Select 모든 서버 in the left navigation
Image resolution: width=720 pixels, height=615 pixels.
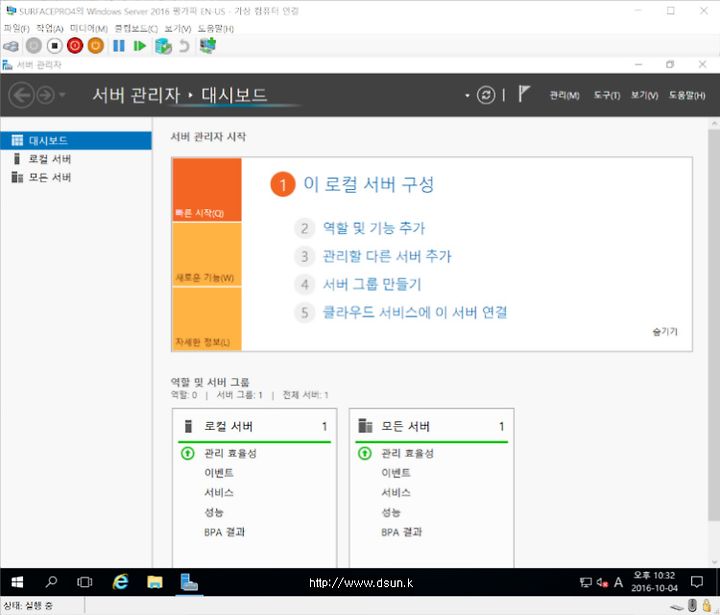point(76,177)
